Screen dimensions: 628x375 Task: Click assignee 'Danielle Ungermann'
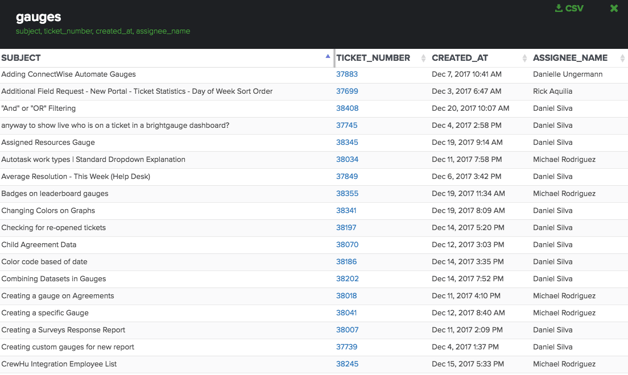[568, 75]
